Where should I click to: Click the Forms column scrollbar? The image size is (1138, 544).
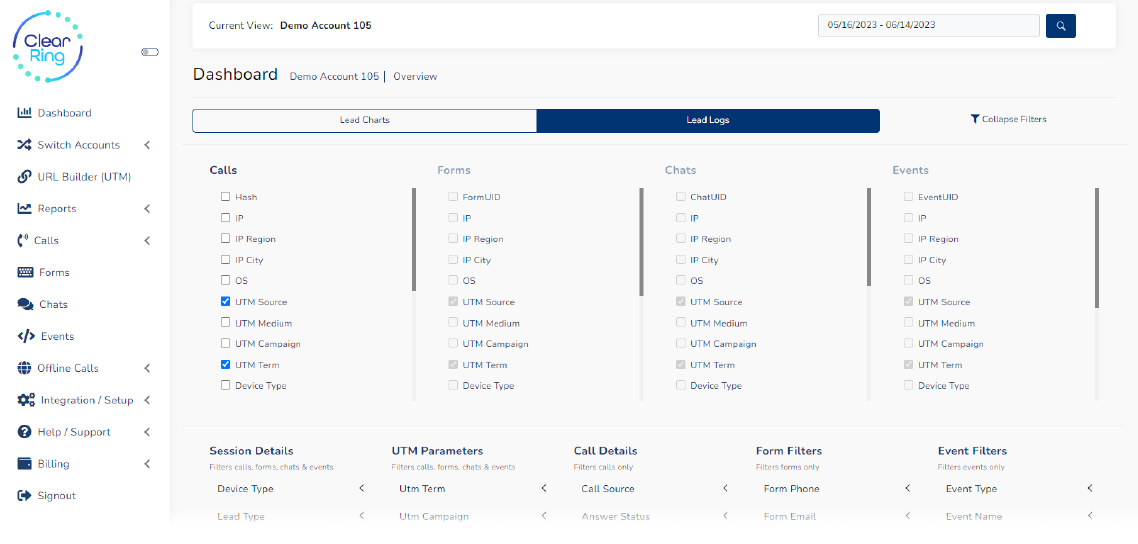tap(642, 242)
